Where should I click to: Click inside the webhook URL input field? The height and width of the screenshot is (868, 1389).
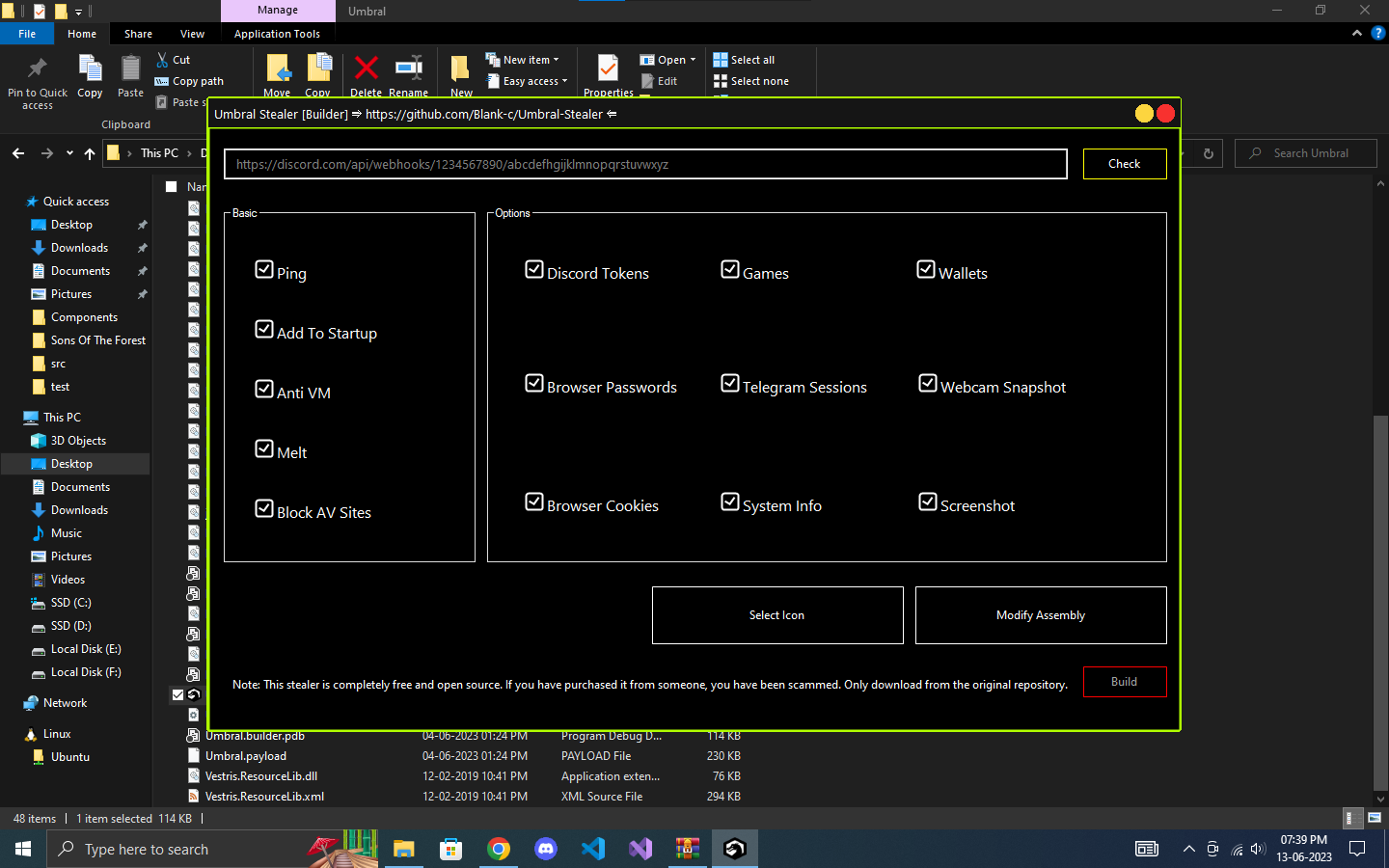644,163
